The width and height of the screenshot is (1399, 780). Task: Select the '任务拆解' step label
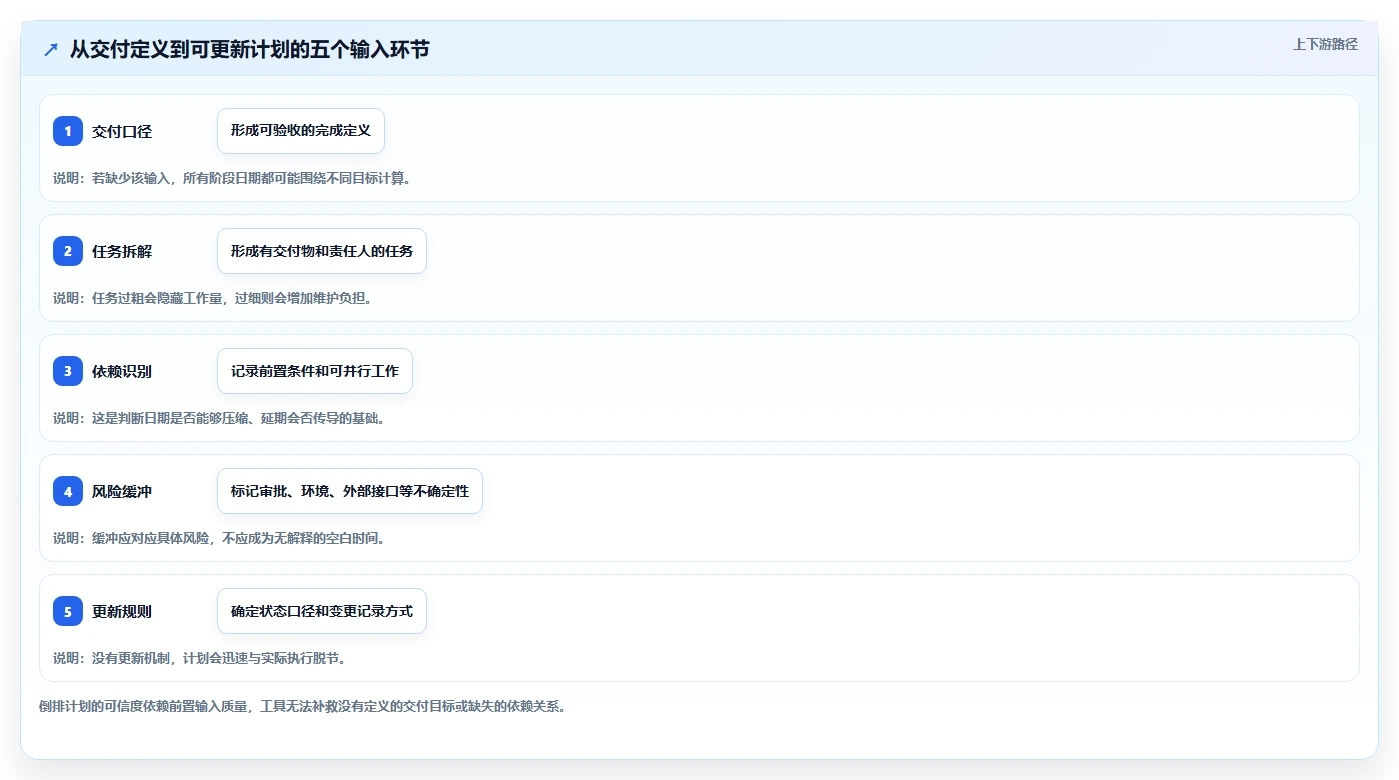[x=122, y=251]
